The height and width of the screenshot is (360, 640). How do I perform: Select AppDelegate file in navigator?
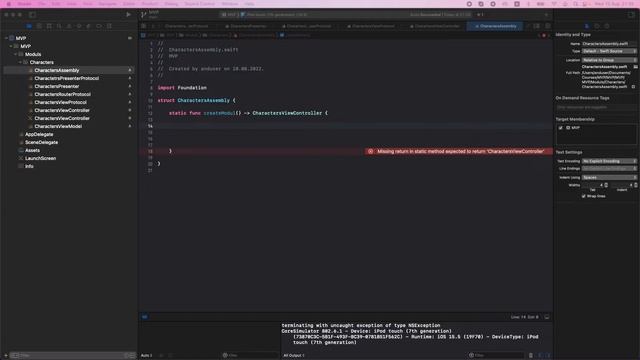point(39,134)
